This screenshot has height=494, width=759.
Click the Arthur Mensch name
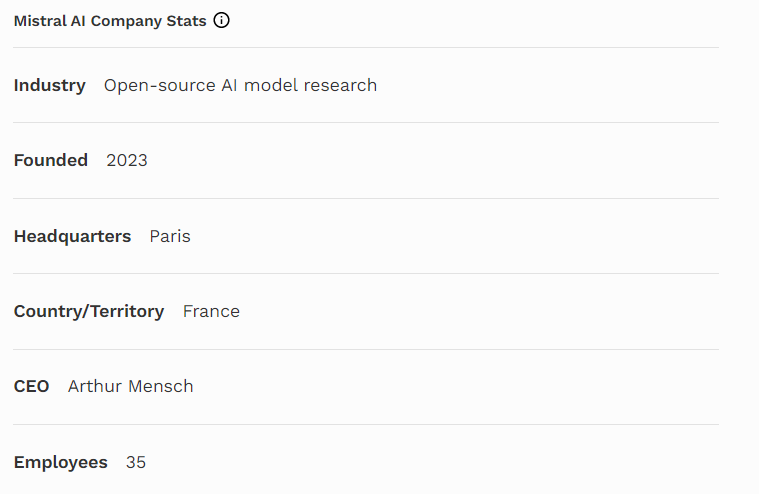coord(131,386)
